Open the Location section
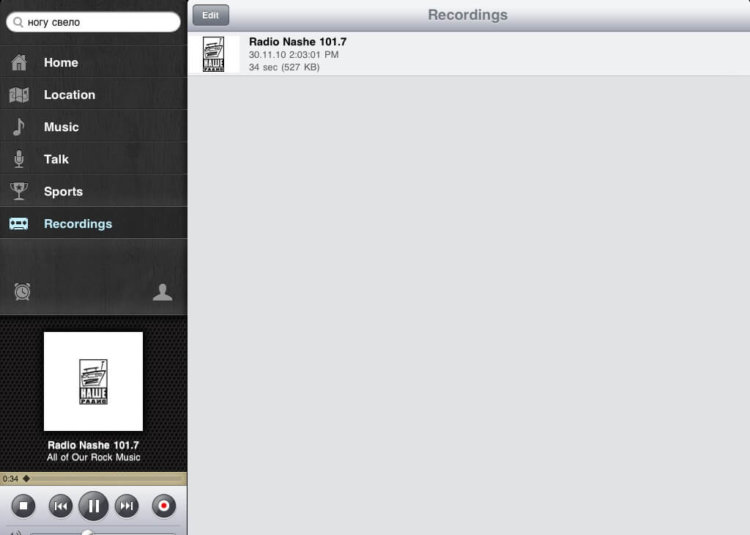Image resolution: width=750 pixels, height=535 pixels. [93, 94]
